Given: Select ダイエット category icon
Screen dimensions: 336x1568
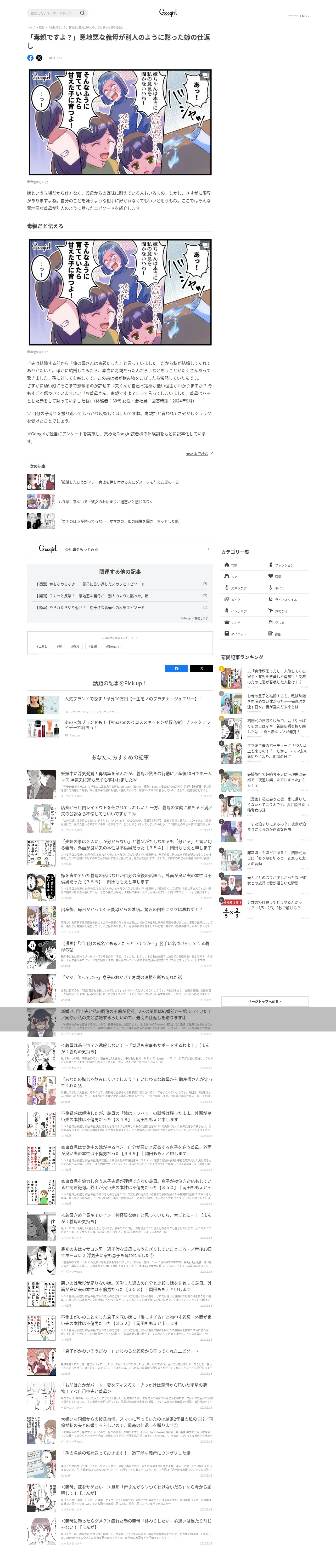Looking at the screenshot, I should [x=226, y=634].
